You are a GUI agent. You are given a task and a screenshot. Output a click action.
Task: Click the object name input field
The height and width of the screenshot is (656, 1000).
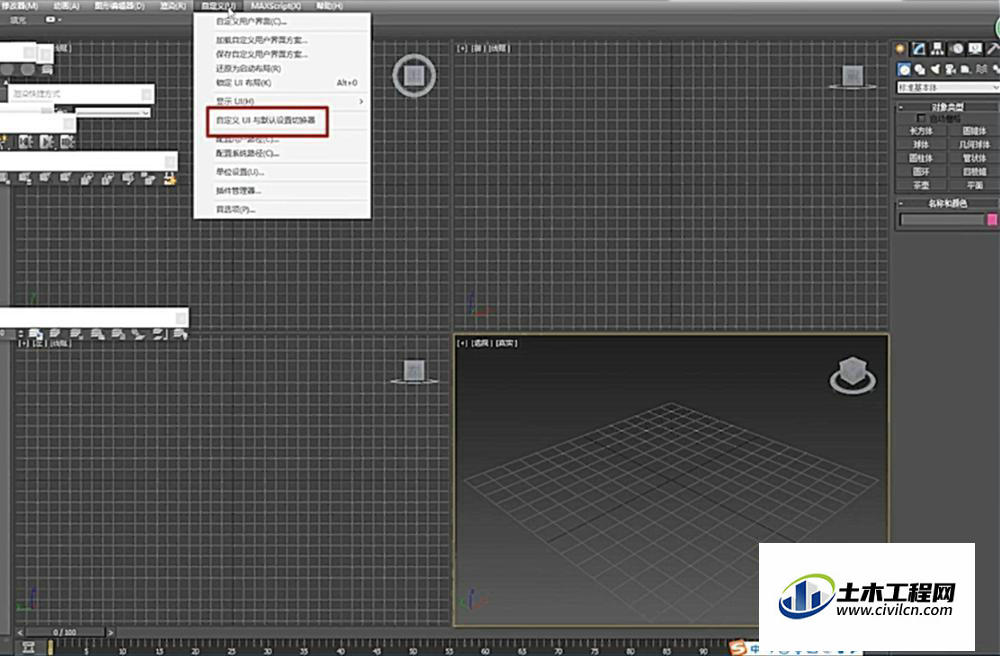pos(942,219)
